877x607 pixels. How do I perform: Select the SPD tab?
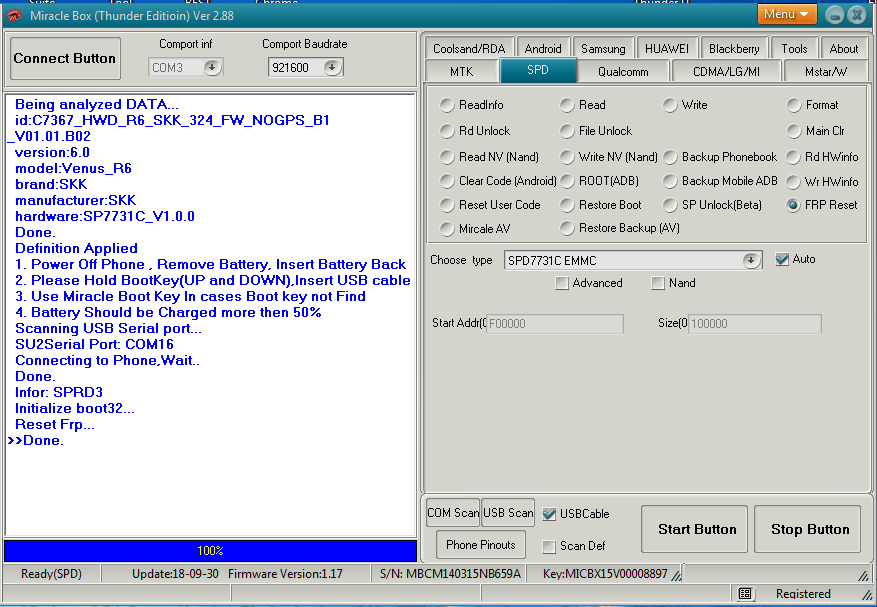537,70
